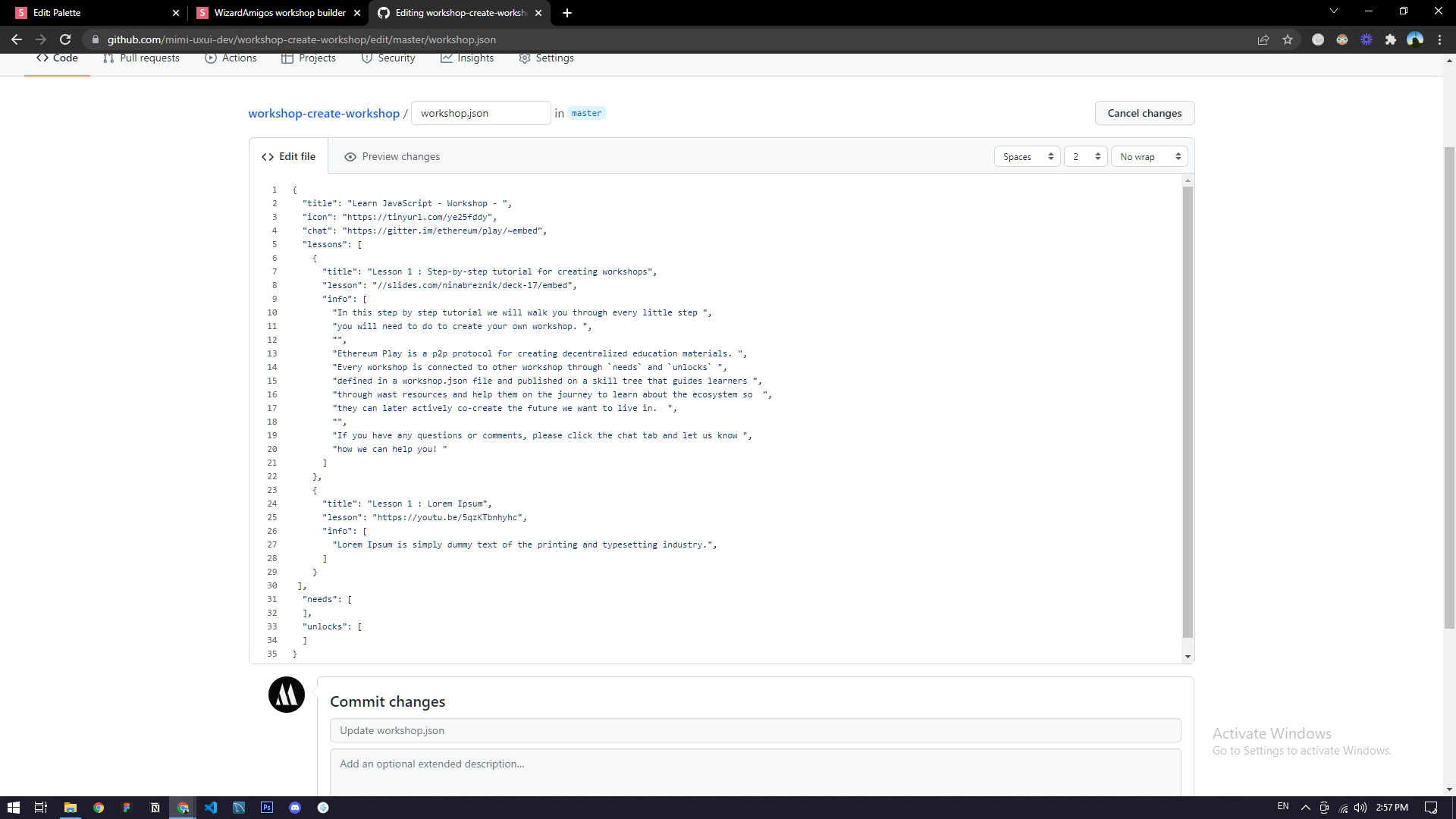Open the workshop-create-workshop breadcrumb link
Viewport: 1456px width, 819px height.
(324, 113)
